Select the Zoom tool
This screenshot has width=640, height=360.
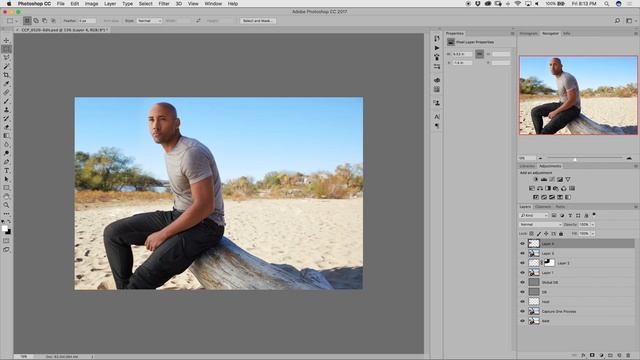pos(6,205)
